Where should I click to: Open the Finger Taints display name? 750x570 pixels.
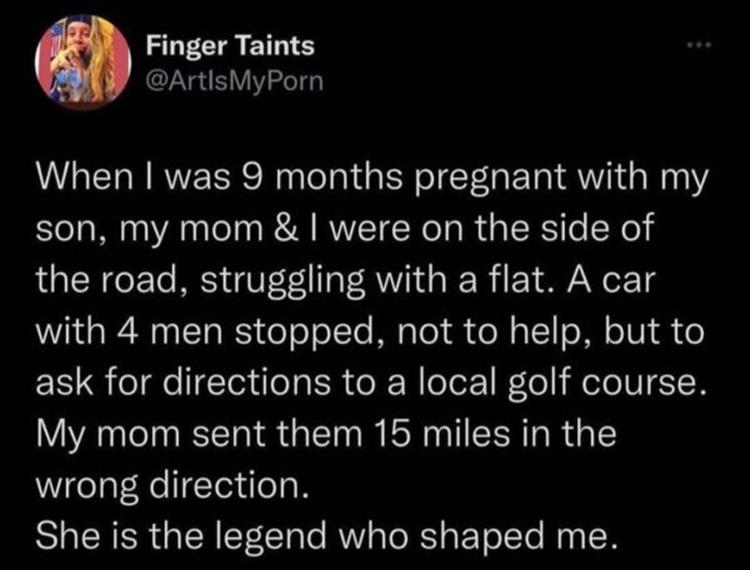(x=229, y=46)
